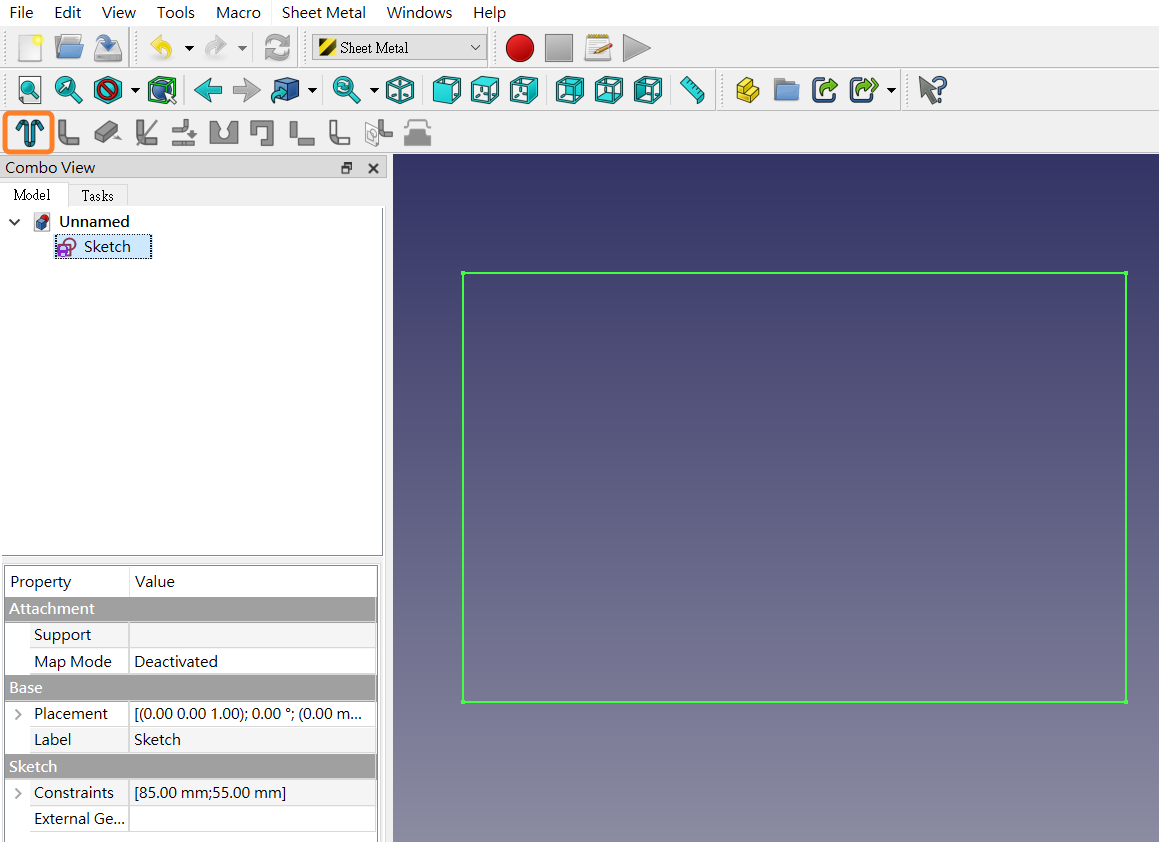Activate the Fold a Wall tool
This screenshot has width=1159, height=842.
click(146, 133)
